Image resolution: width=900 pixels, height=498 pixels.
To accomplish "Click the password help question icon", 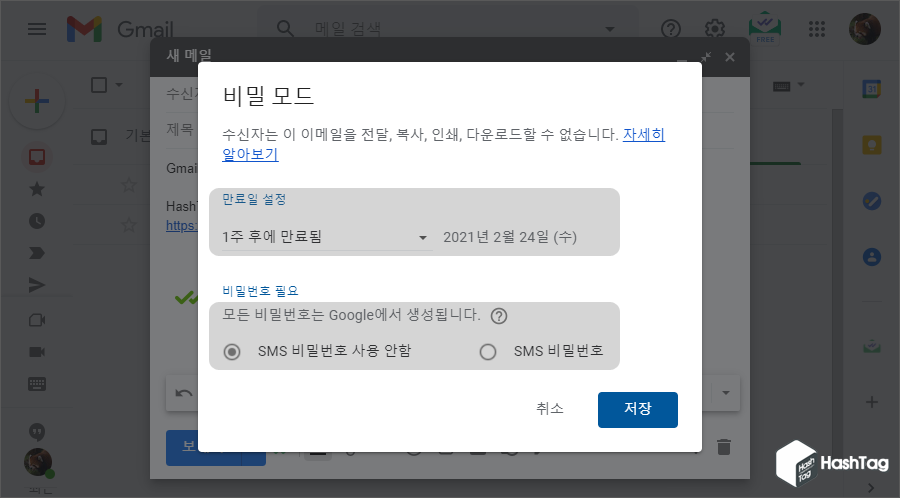I will 499,316.
